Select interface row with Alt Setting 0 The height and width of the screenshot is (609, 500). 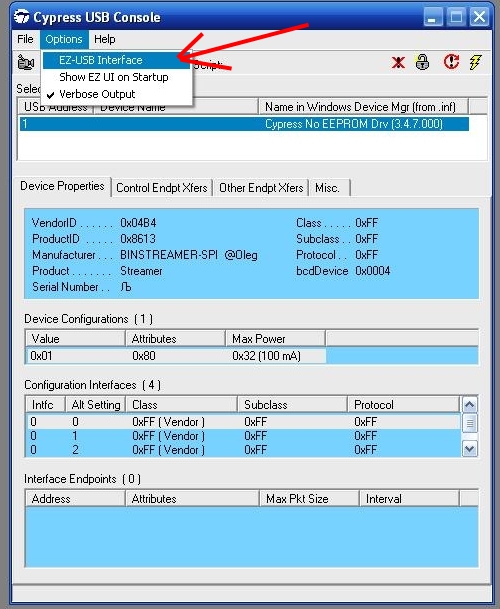[243, 422]
